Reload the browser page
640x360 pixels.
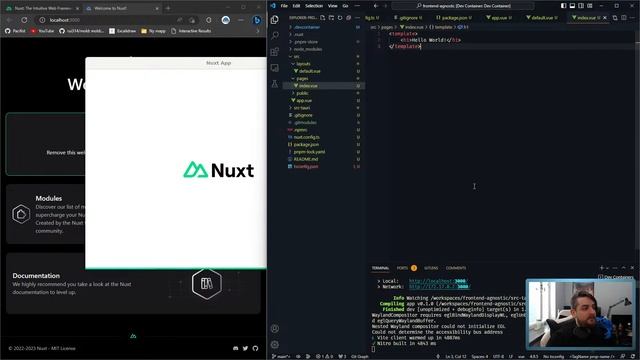click(24, 20)
